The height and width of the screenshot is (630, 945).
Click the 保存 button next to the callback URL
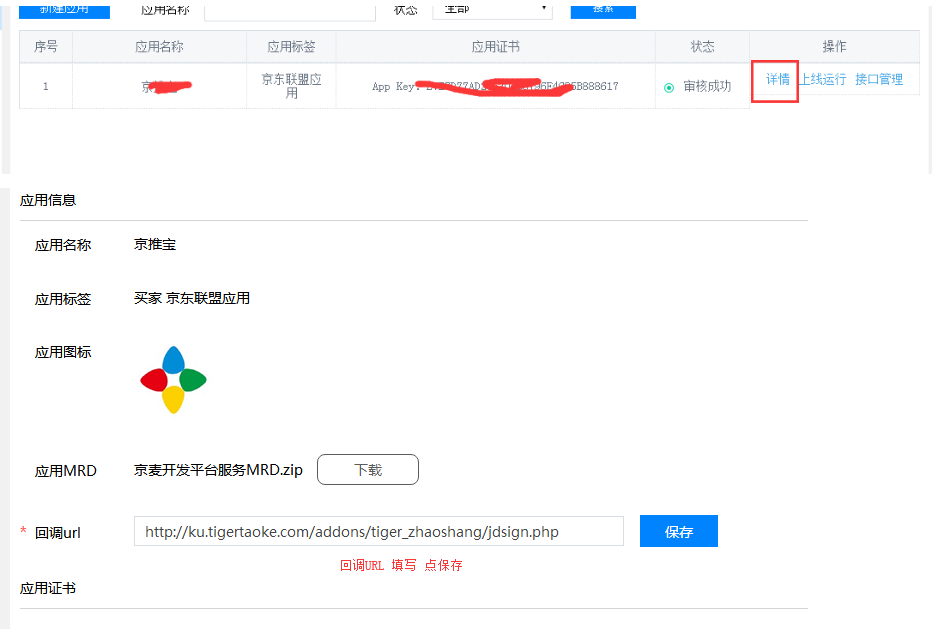click(x=679, y=531)
